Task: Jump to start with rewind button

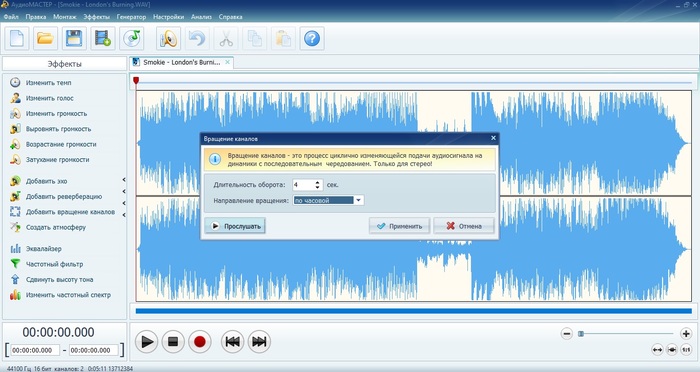Action: [x=232, y=342]
